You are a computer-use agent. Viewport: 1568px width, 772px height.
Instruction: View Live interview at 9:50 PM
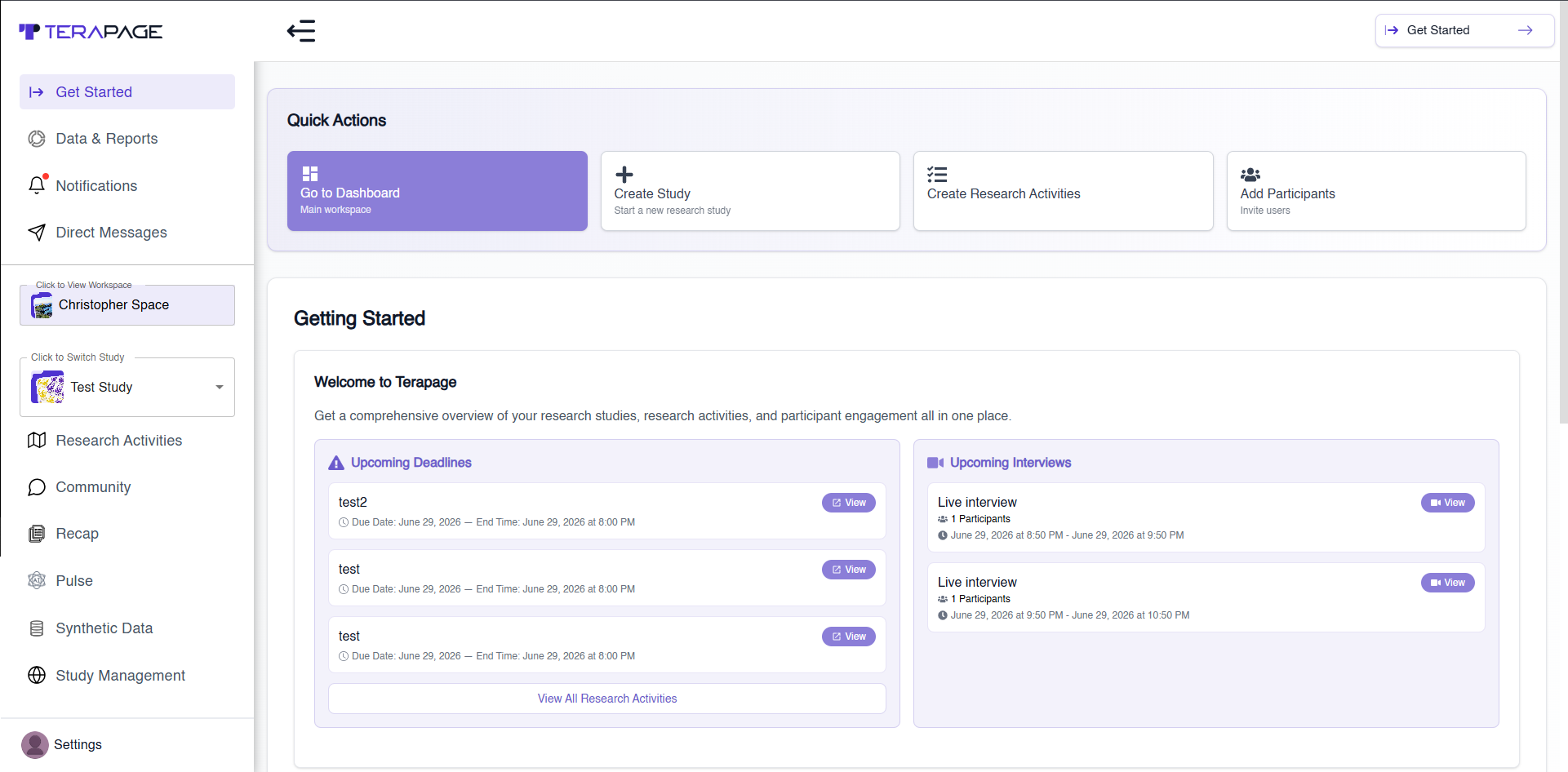(x=1447, y=583)
